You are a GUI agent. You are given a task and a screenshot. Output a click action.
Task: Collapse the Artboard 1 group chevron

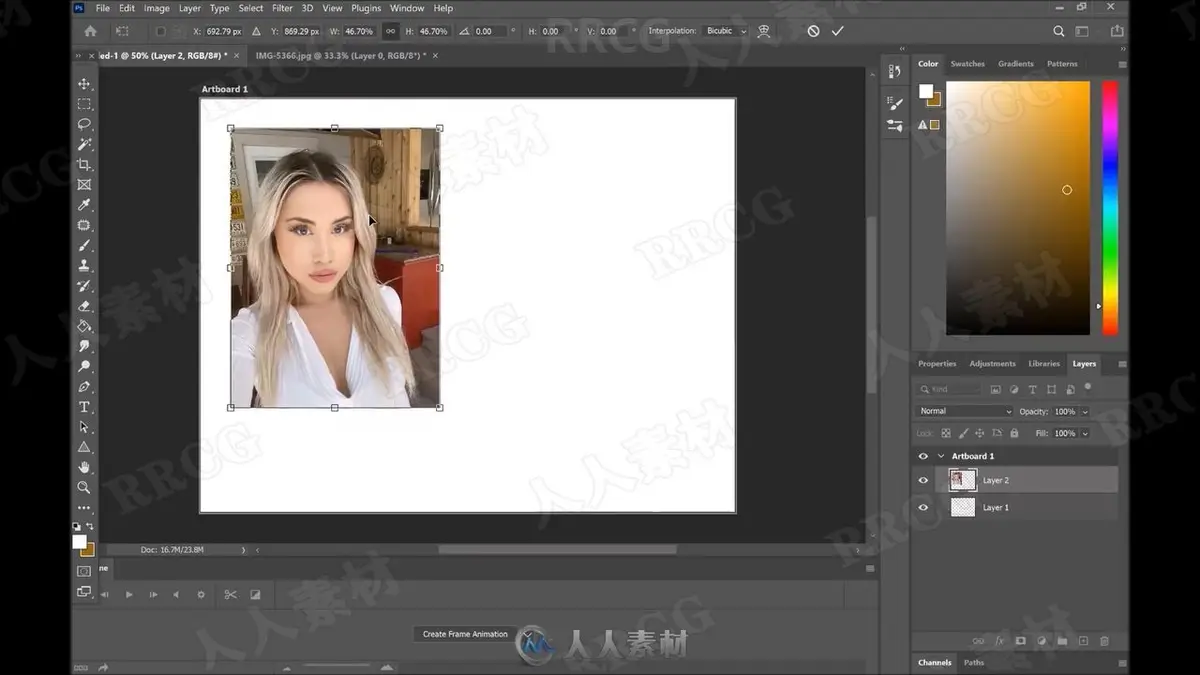point(941,456)
